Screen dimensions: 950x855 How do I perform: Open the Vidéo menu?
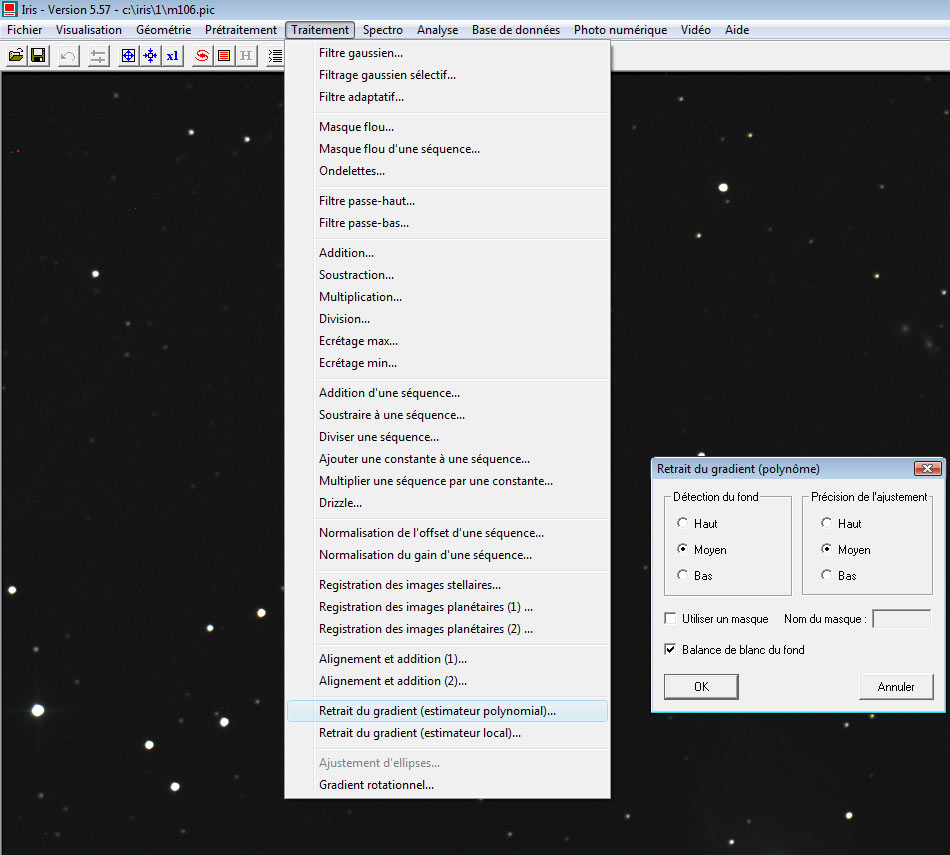tap(696, 30)
